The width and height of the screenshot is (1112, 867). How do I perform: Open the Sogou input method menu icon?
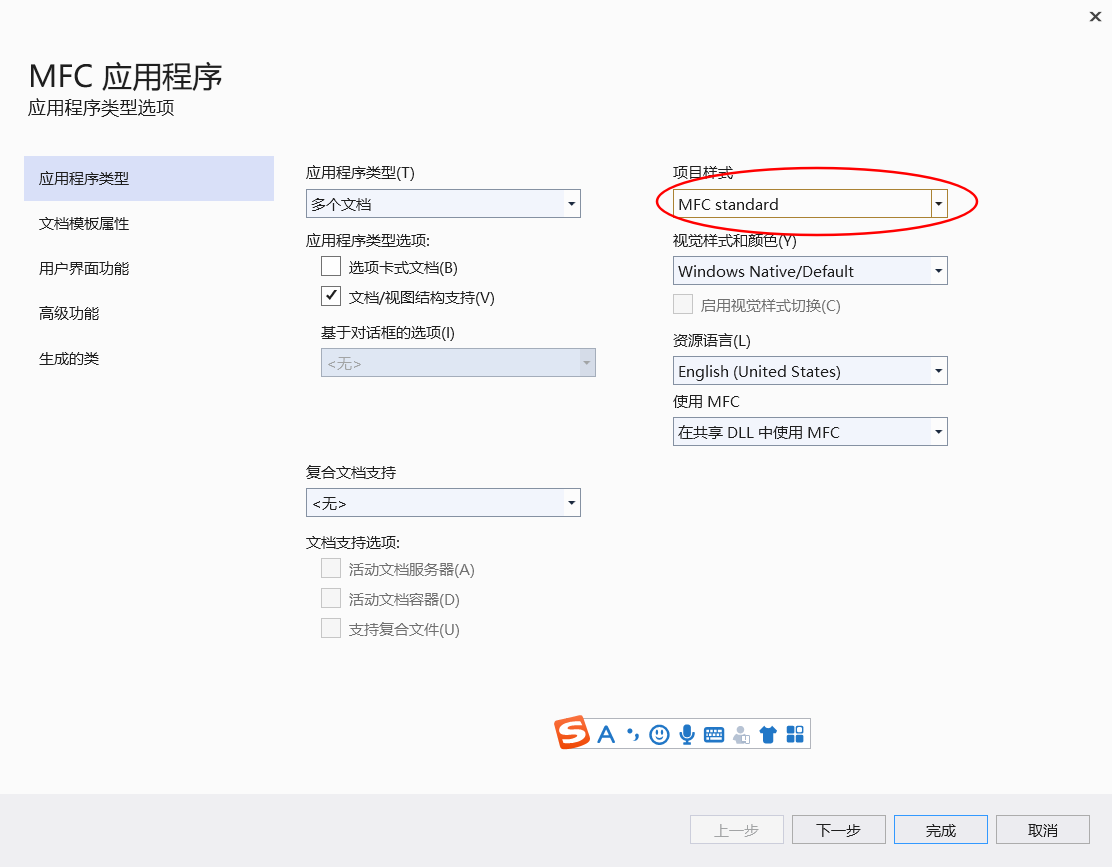tap(570, 733)
